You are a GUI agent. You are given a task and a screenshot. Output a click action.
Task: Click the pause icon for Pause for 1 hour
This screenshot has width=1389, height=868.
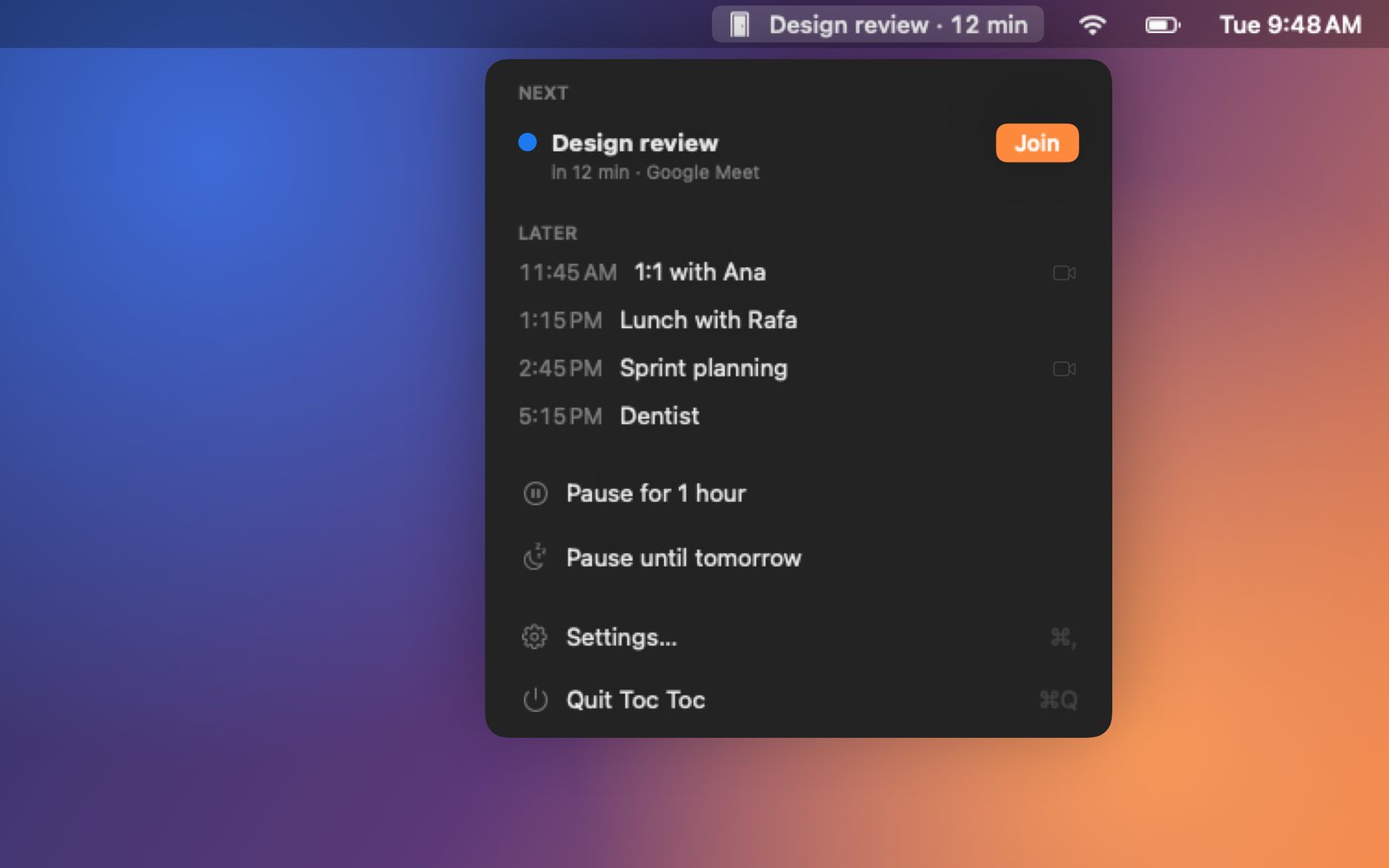click(x=535, y=494)
